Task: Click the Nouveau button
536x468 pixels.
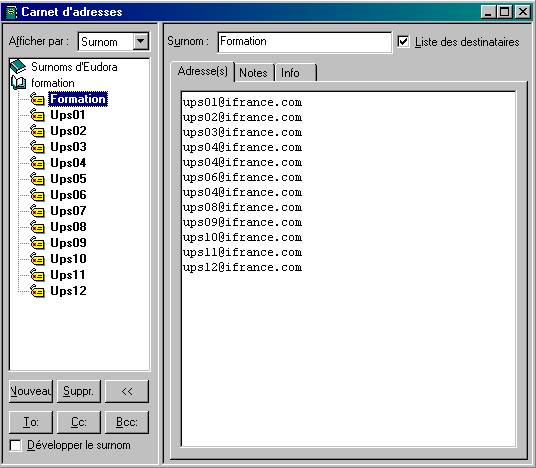Action: (x=31, y=391)
